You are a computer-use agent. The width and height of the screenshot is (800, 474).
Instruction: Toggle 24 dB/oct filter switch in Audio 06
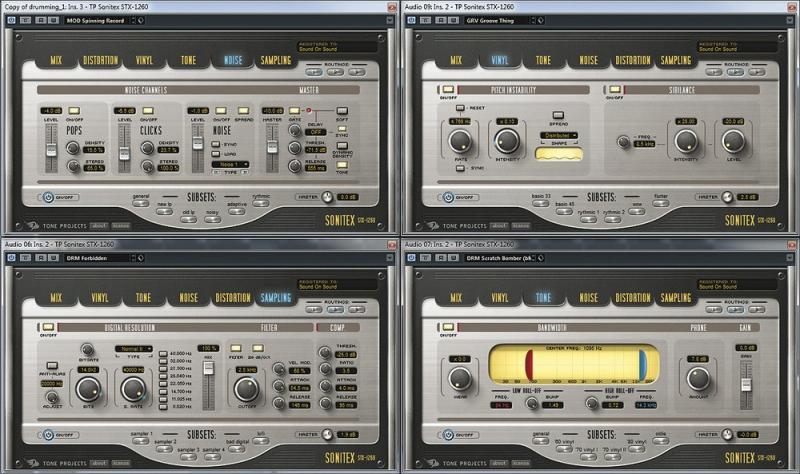pyautogui.click(x=258, y=348)
